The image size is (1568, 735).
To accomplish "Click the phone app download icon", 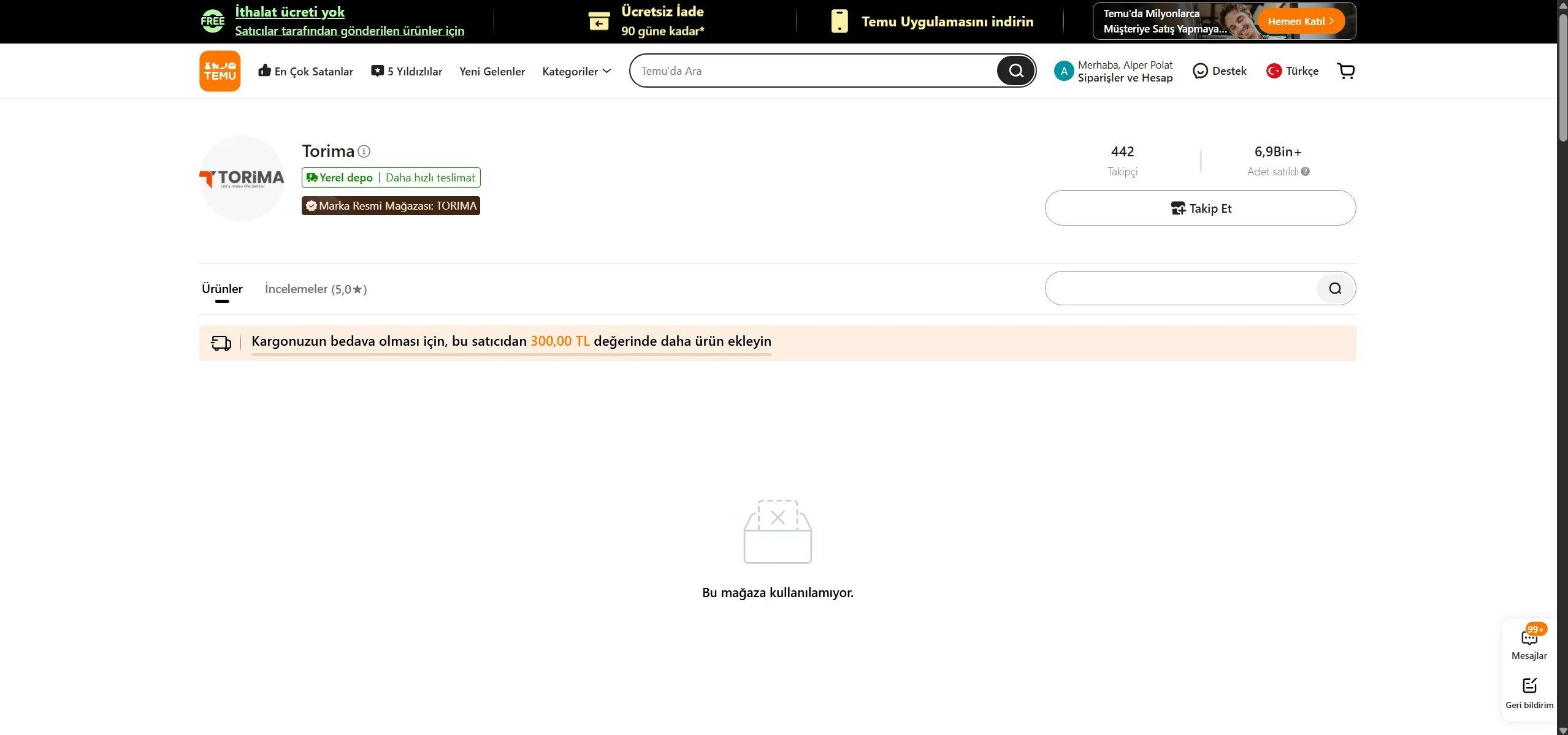I will (839, 21).
